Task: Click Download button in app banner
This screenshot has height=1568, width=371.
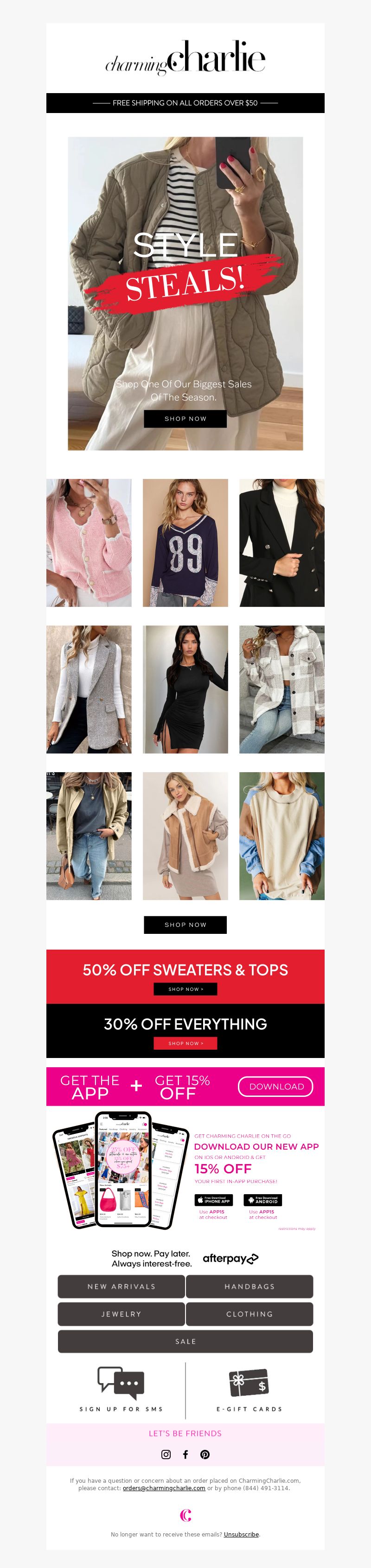Action: (x=276, y=1086)
